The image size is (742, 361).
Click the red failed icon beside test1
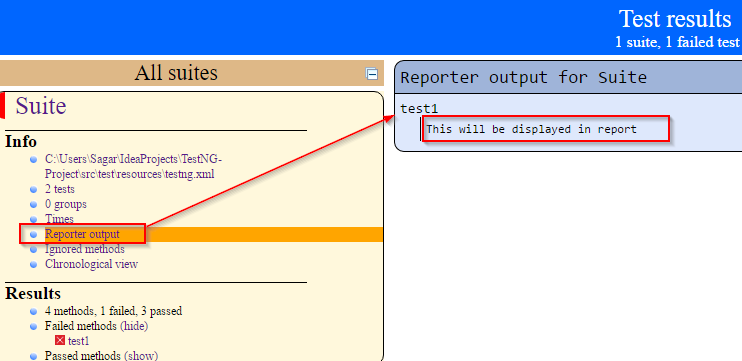pos(60,340)
